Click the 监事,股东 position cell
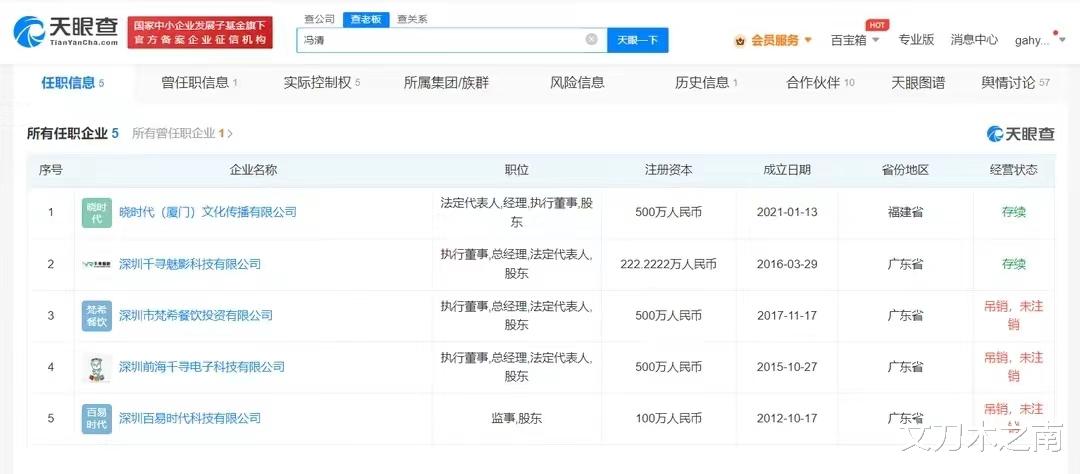 click(x=516, y=418)
